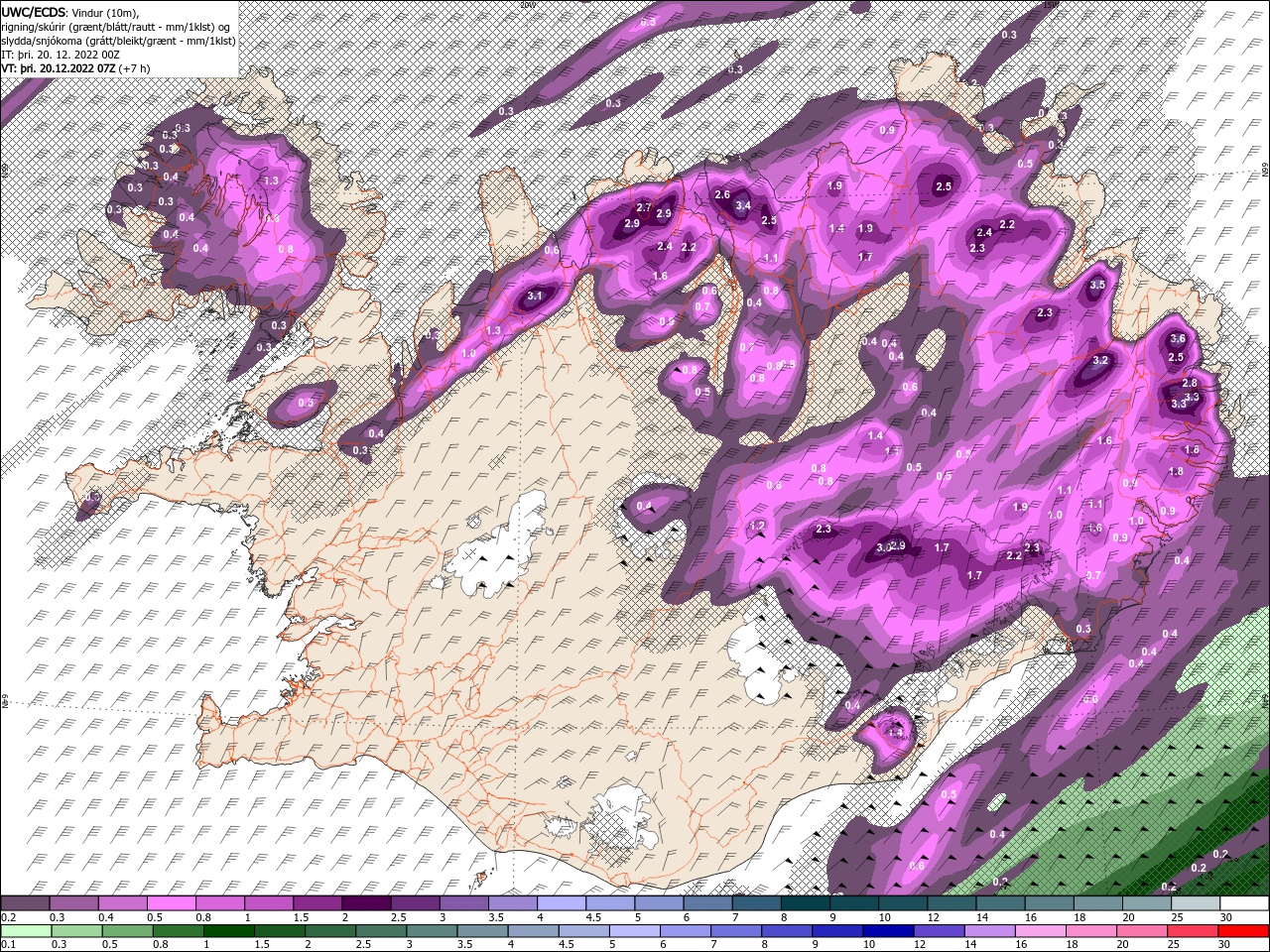Select the 2.8 snowfall value on the map

tap(1190, 383)
